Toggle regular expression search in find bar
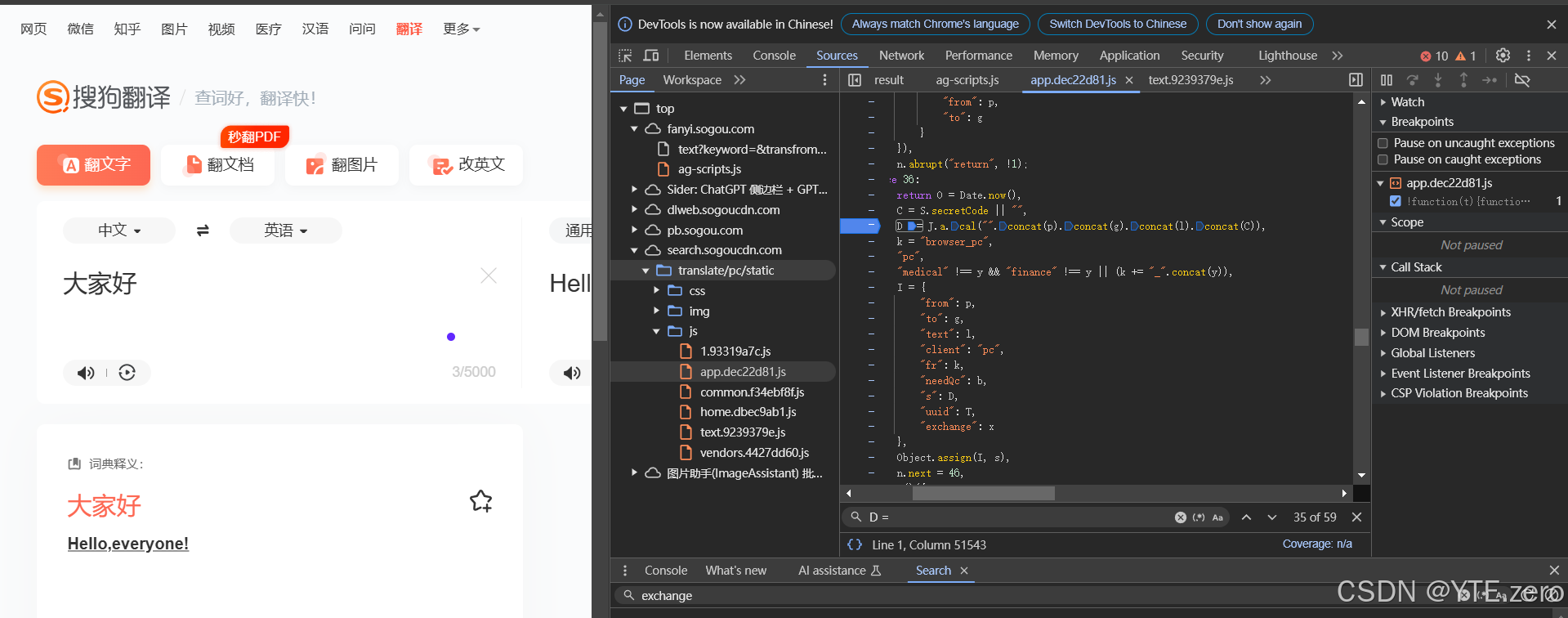 (x=1199, y=517)
